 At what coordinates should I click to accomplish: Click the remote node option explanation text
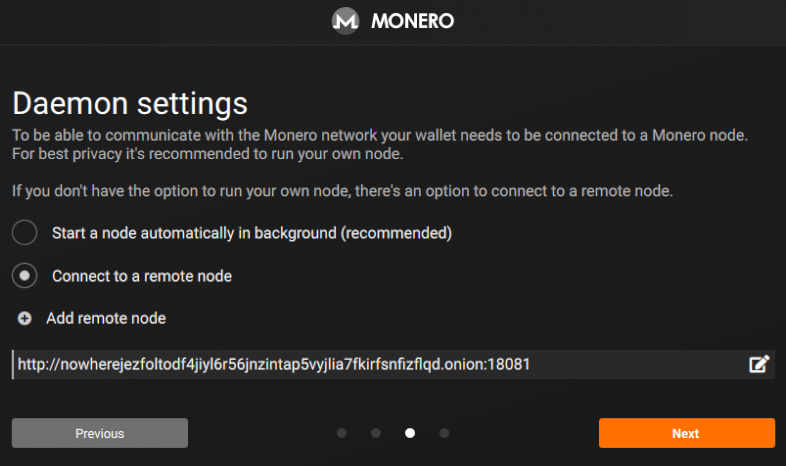click(342, 191)
